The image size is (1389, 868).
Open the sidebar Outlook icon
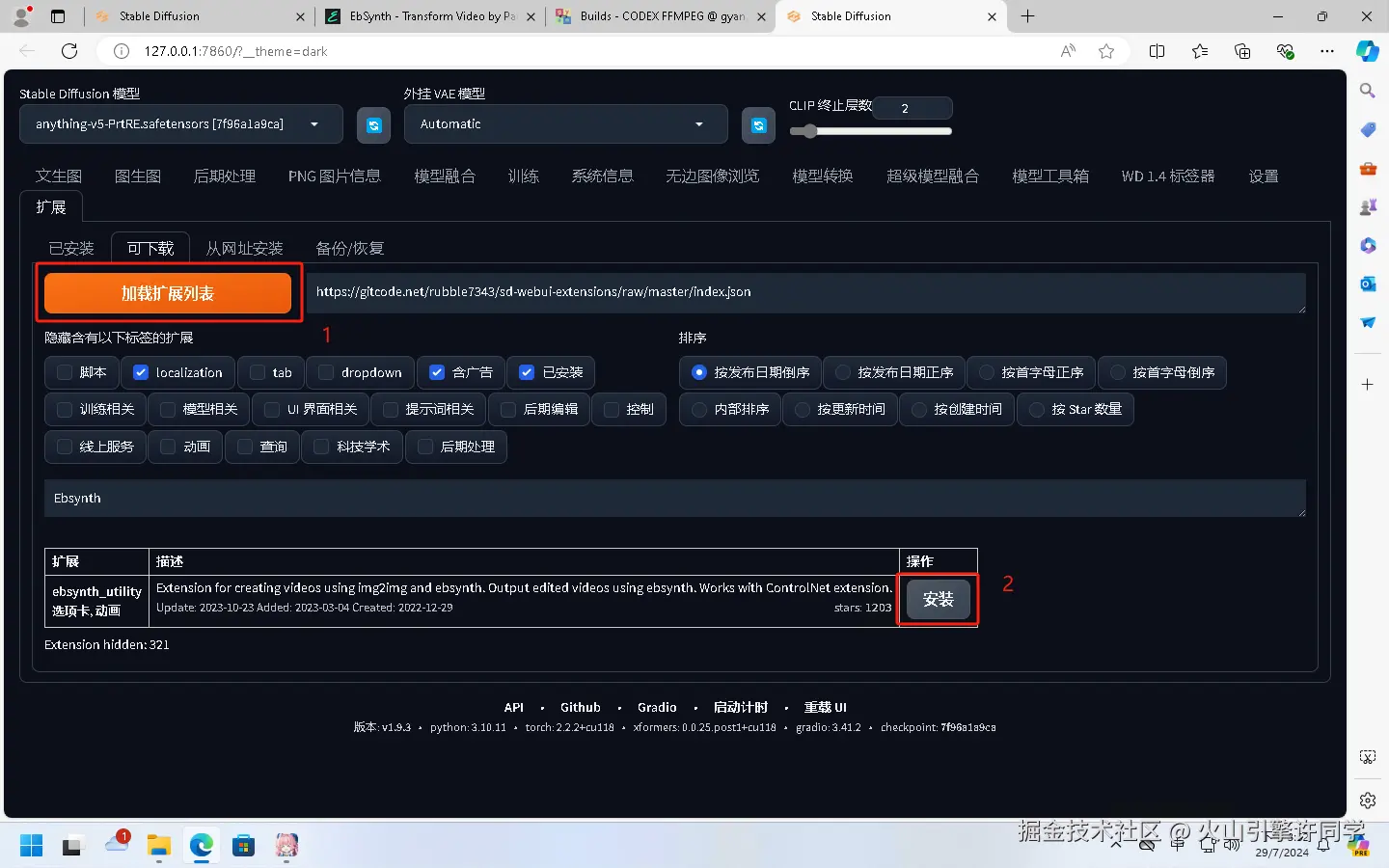(x=1368, y=284)
